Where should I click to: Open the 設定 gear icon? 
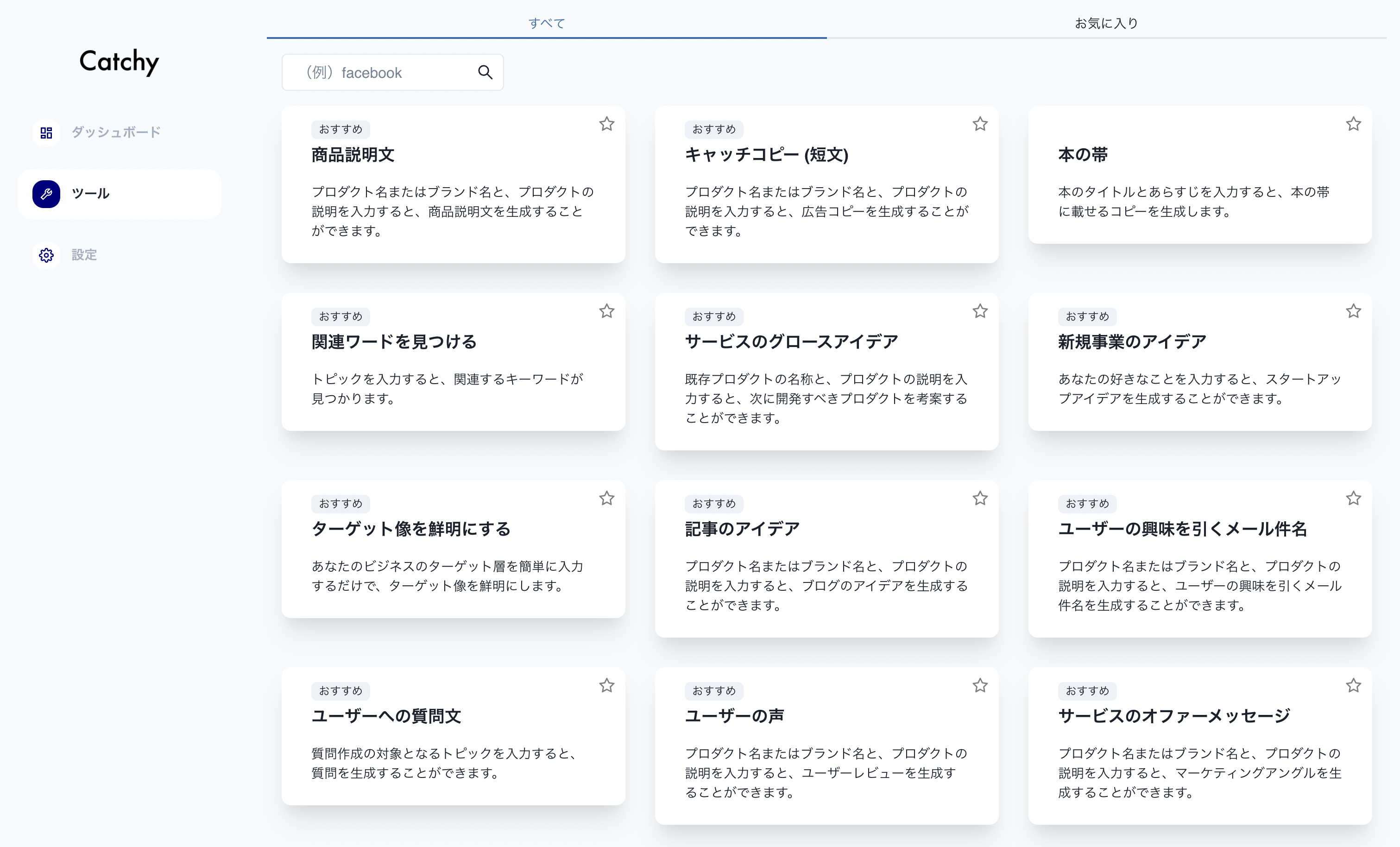tap(46, 255)
